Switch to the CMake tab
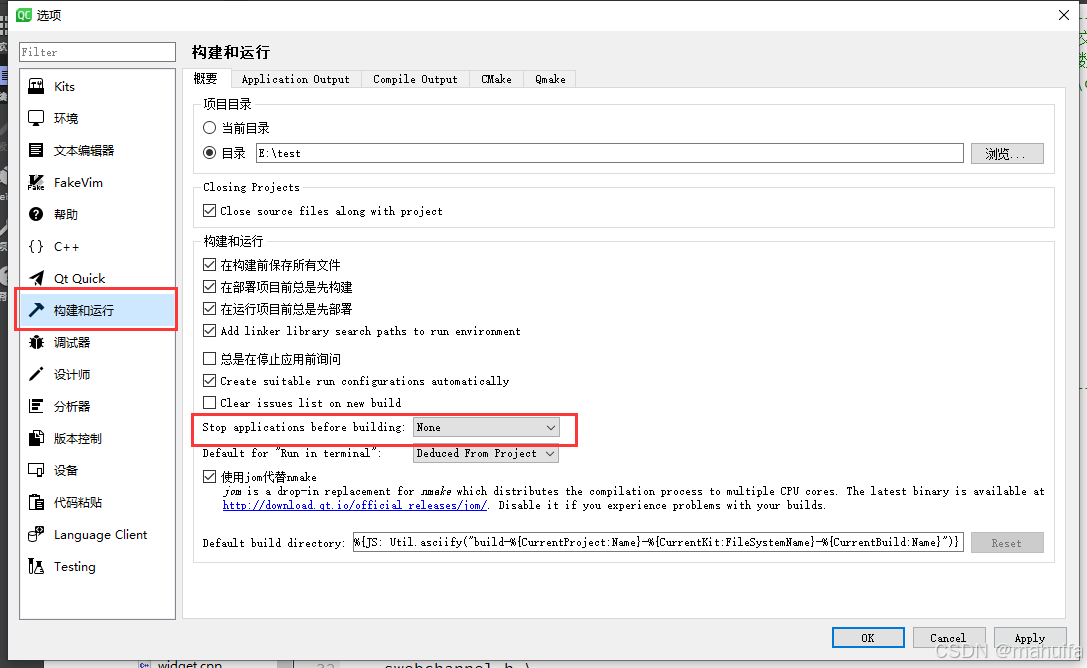The image size is (1087, 668). point(496,79)
